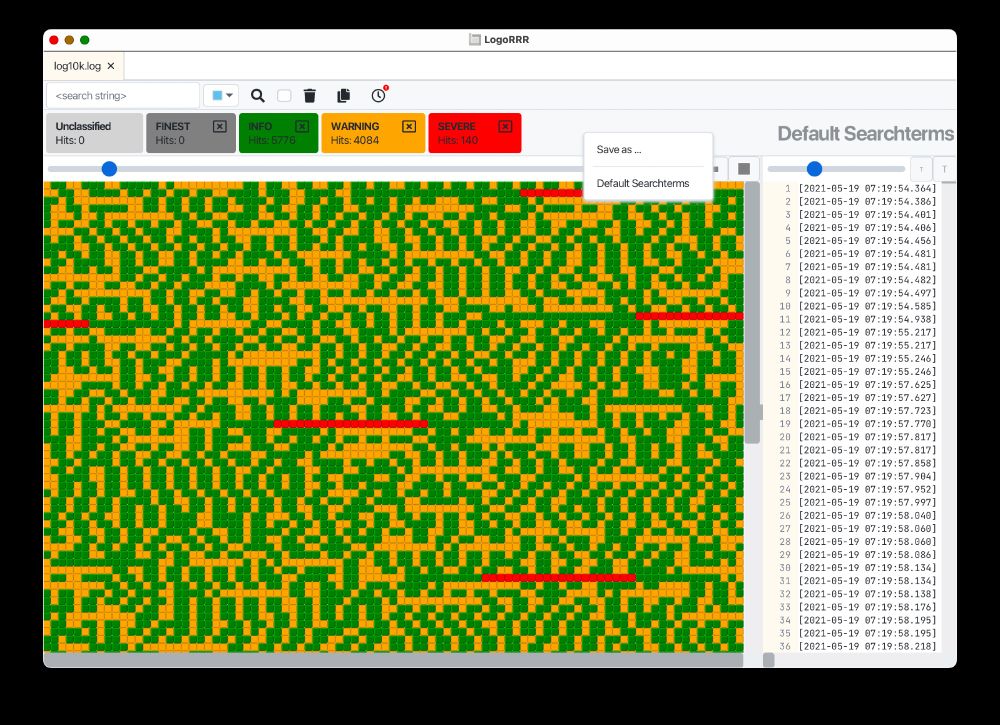This screenshot has height=725, width=1000.
Task: Select log line 16 at 07:19:57.625
Action: [x=853, y=384]
